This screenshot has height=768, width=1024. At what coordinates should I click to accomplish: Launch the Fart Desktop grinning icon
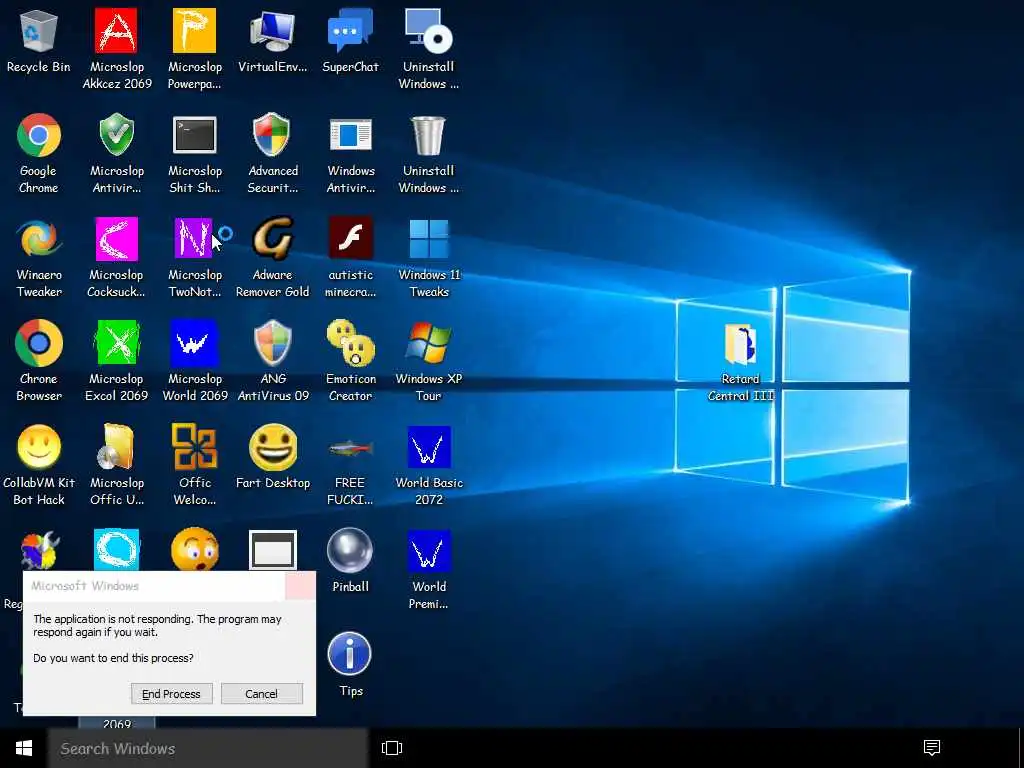pyautogui.click(x=272, y=447)
